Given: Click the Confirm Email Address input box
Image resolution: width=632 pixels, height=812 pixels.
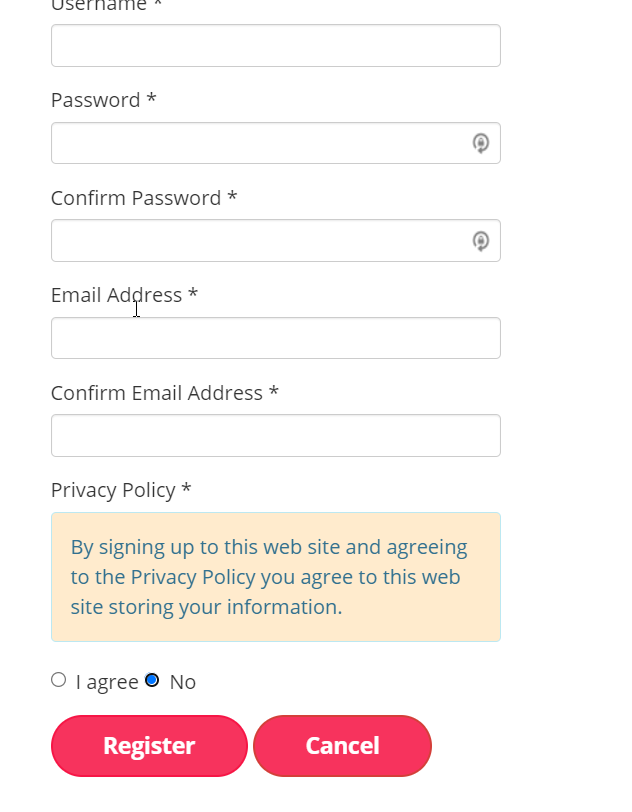Looking at the screenshot, I should (x=275, y=436).
